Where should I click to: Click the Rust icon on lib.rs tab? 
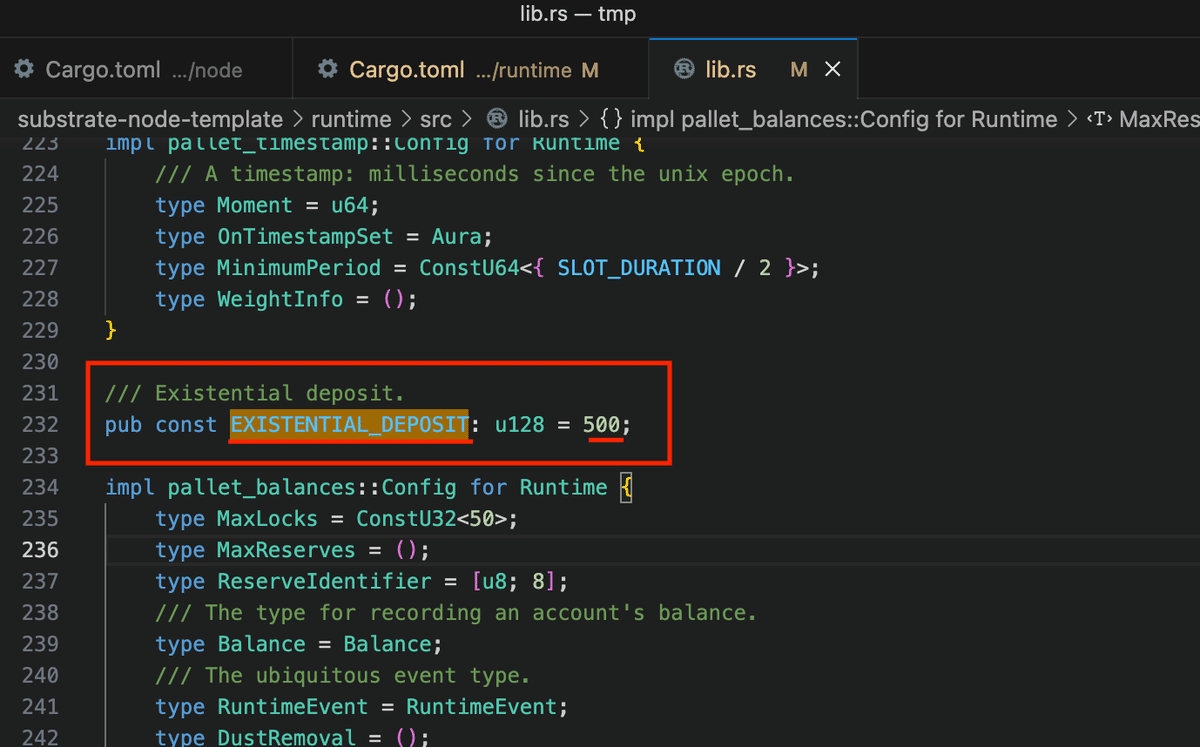point(684,69)
